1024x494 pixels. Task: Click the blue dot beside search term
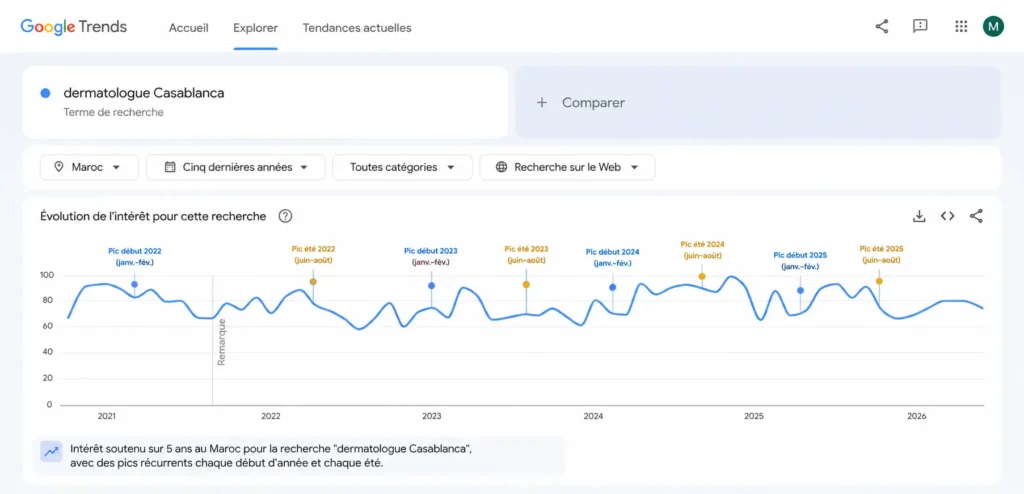coord(45,93)
